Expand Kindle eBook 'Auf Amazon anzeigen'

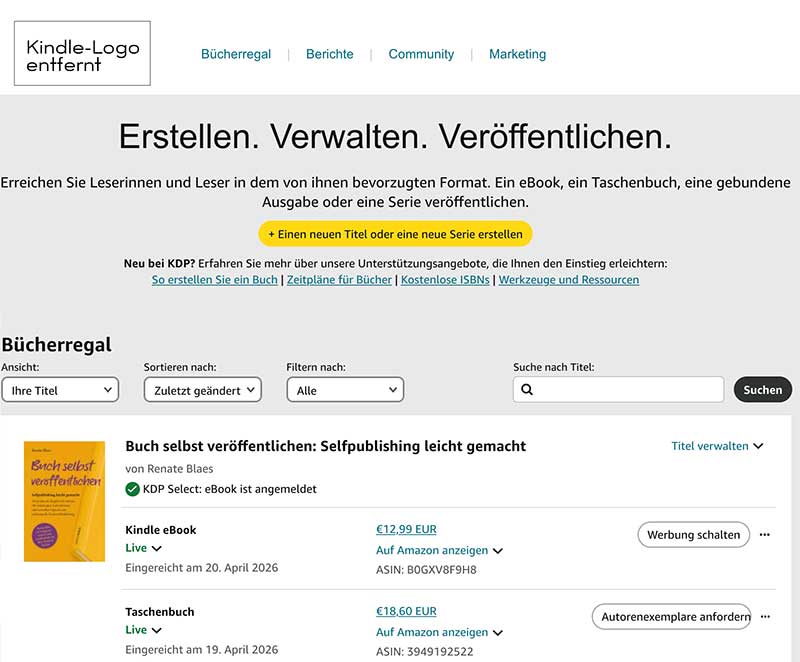click(439, 550)
